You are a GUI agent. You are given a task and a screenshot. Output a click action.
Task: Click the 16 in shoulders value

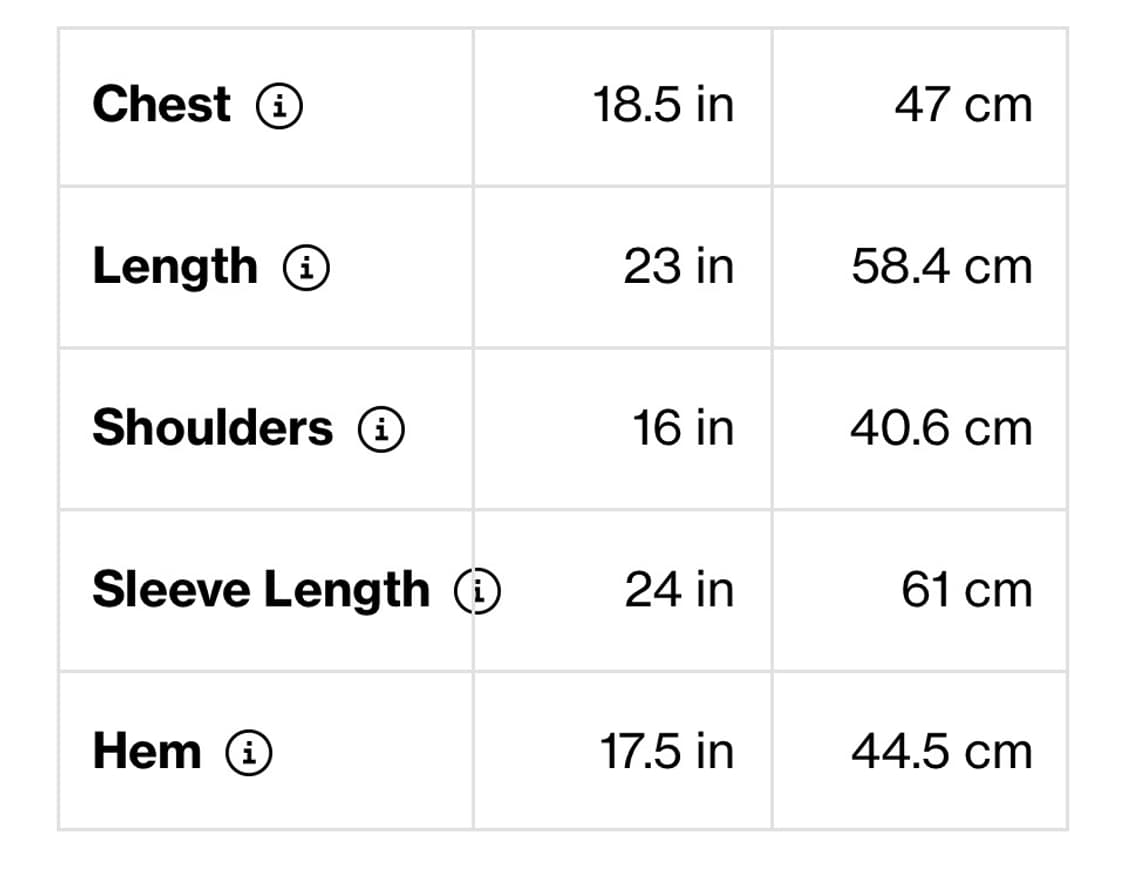682,429
